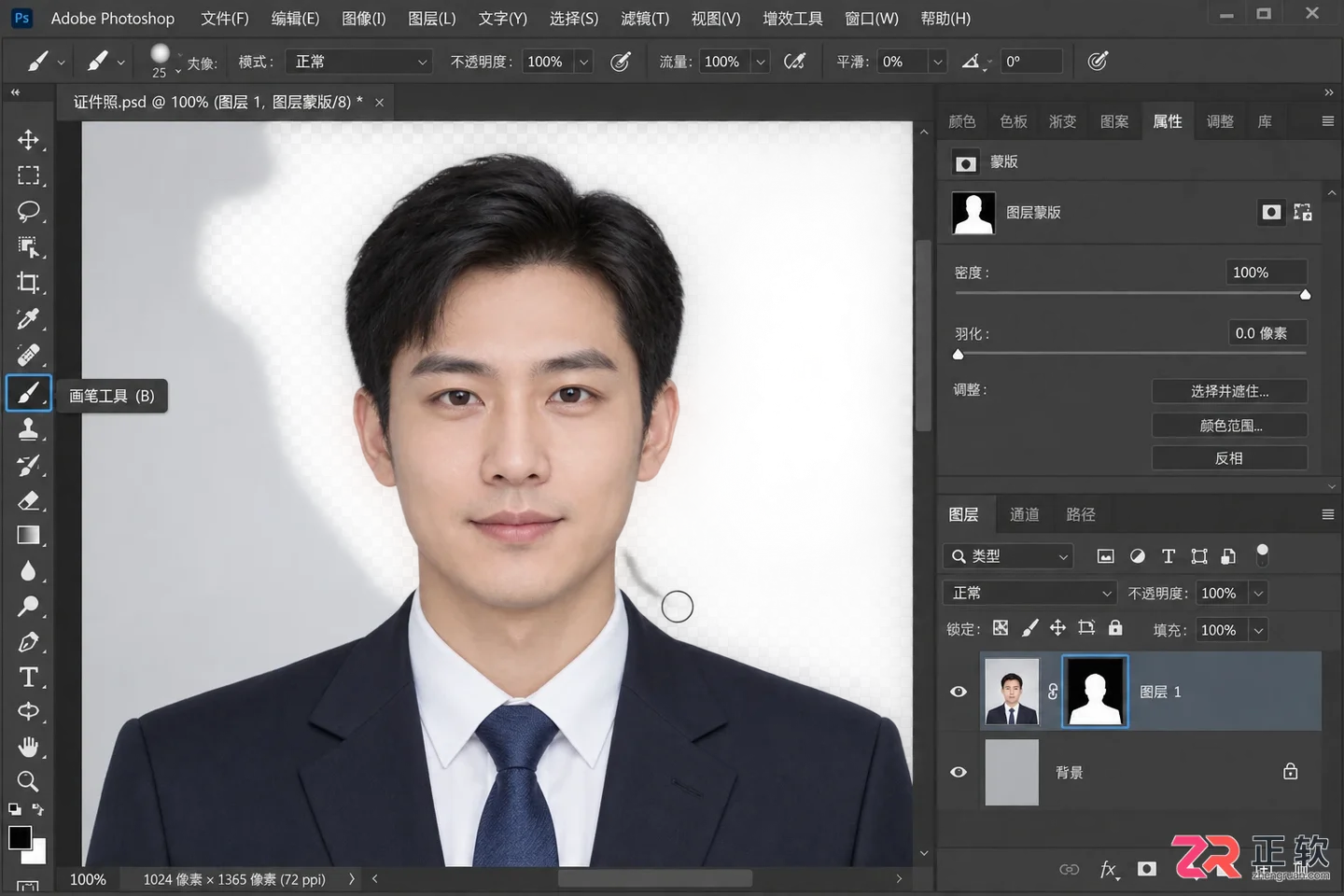Switch to the 路径 tab
The width and height of the screenshot is (1344, 896).
1081,514
